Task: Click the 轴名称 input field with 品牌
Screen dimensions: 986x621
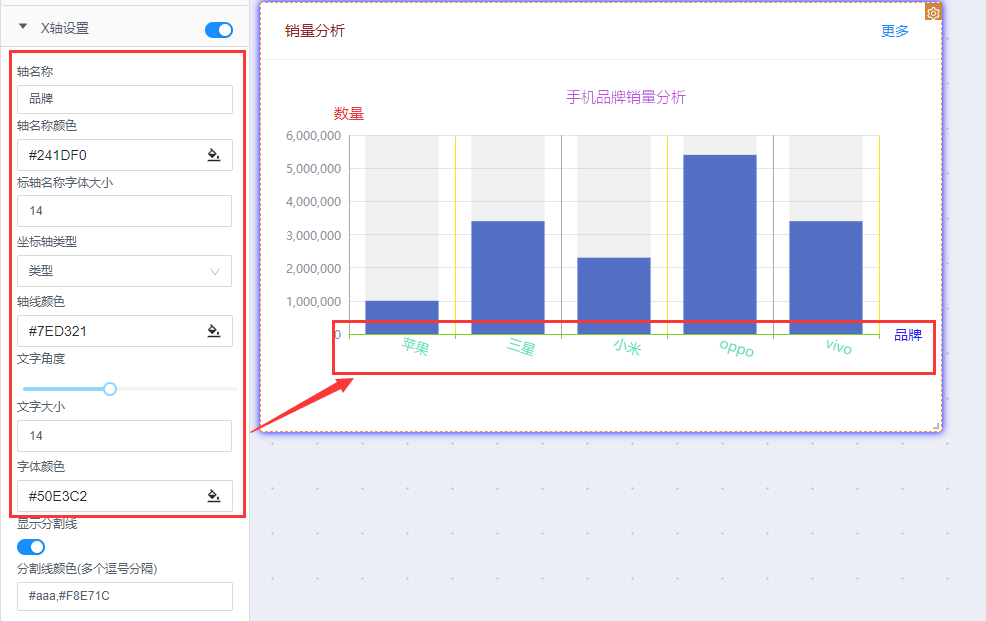Action: click(125, 99)
